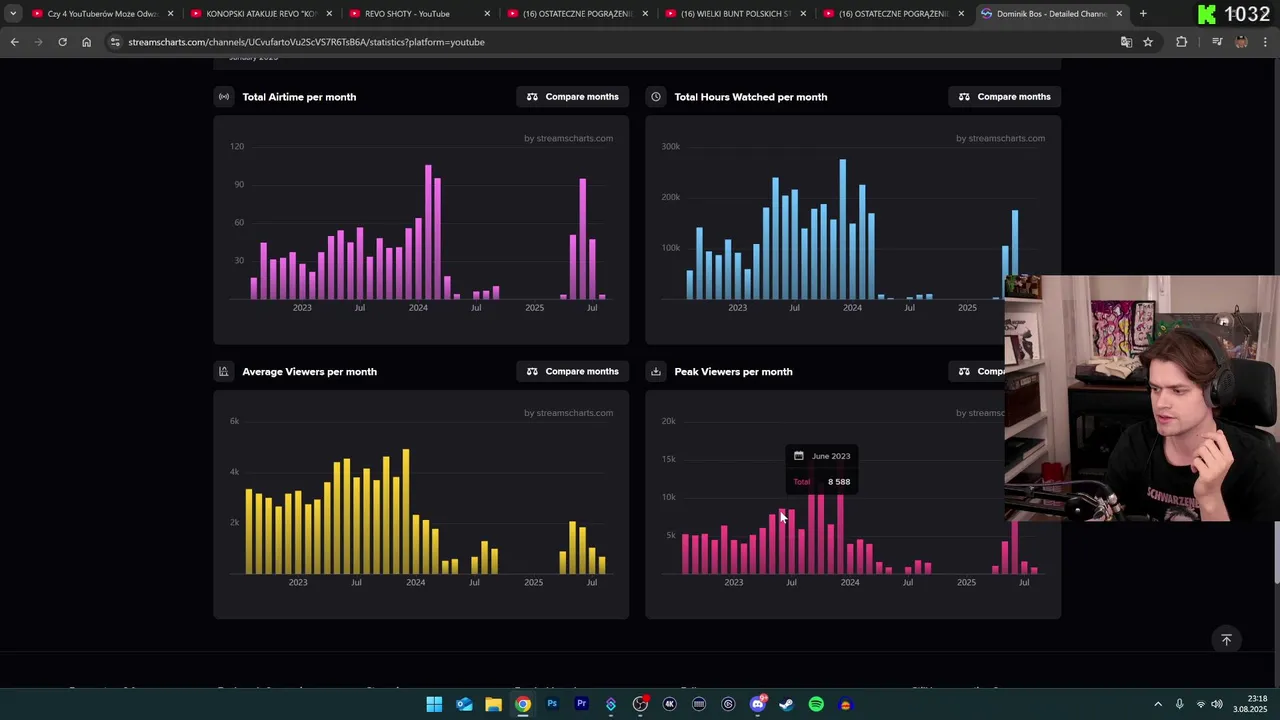Click the browser back arrow

(14, 42)
